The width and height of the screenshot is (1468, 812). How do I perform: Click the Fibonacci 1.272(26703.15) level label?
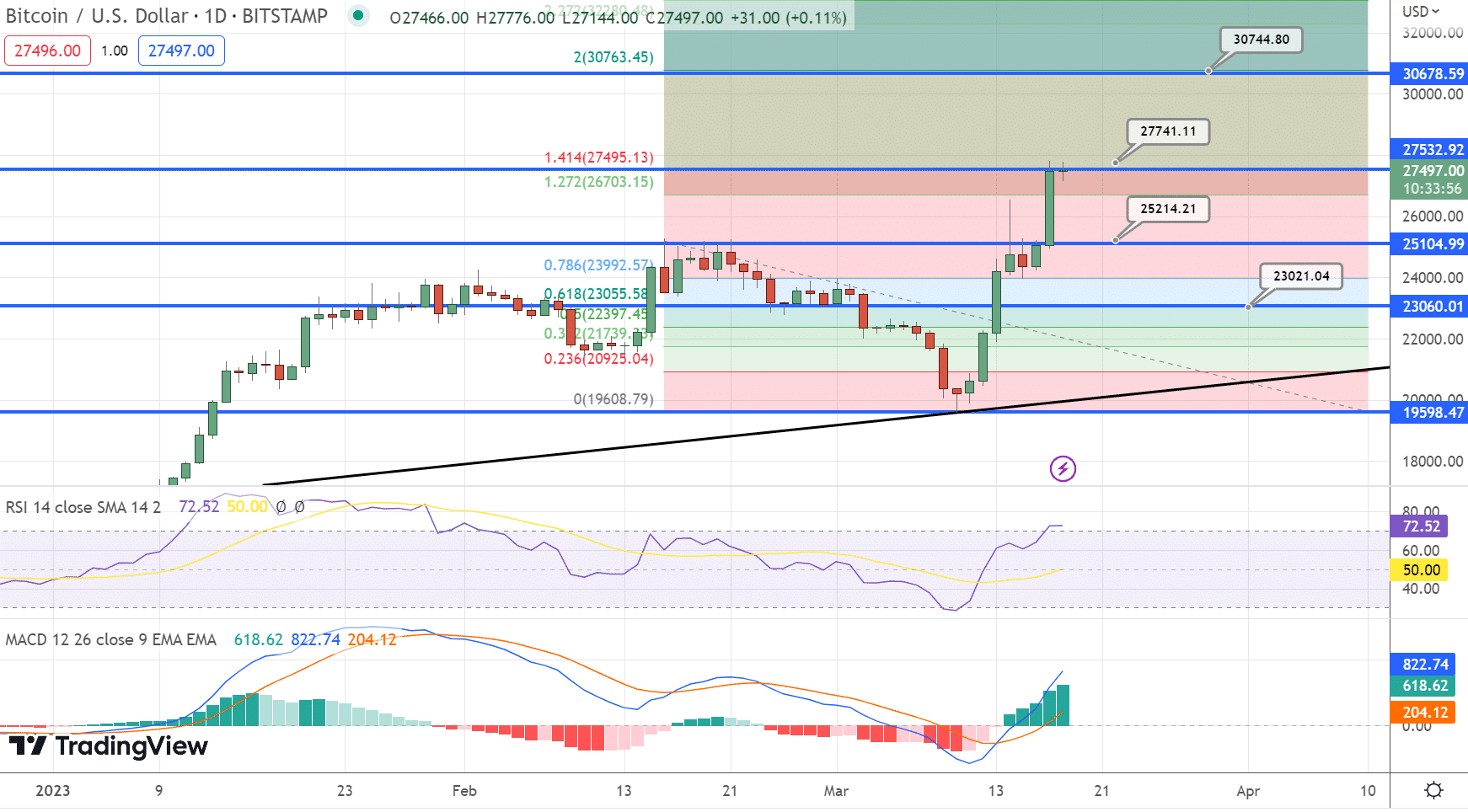pyautogui.click(x=598, y=182)
